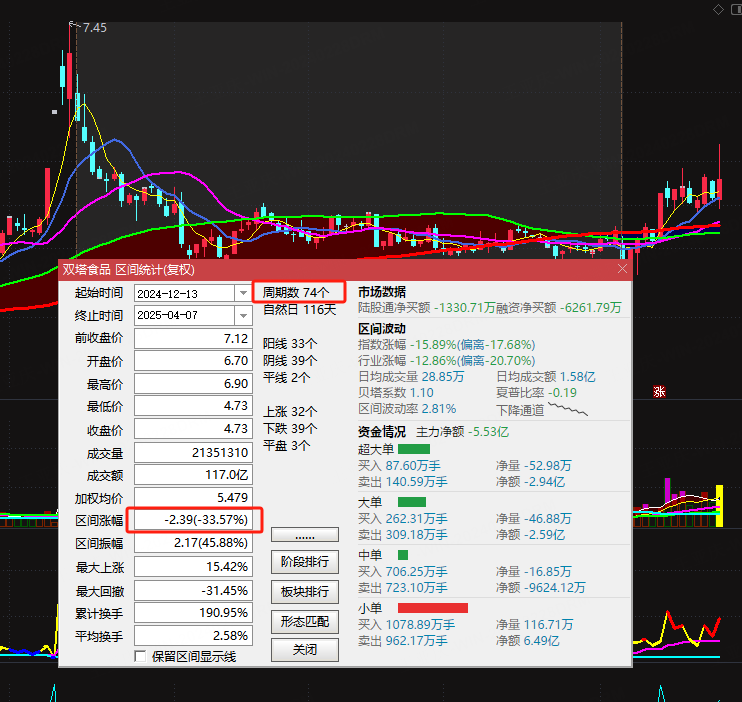Click the 加权均价 field 5.479
This screenshot has height=702, width=742.
193,498
